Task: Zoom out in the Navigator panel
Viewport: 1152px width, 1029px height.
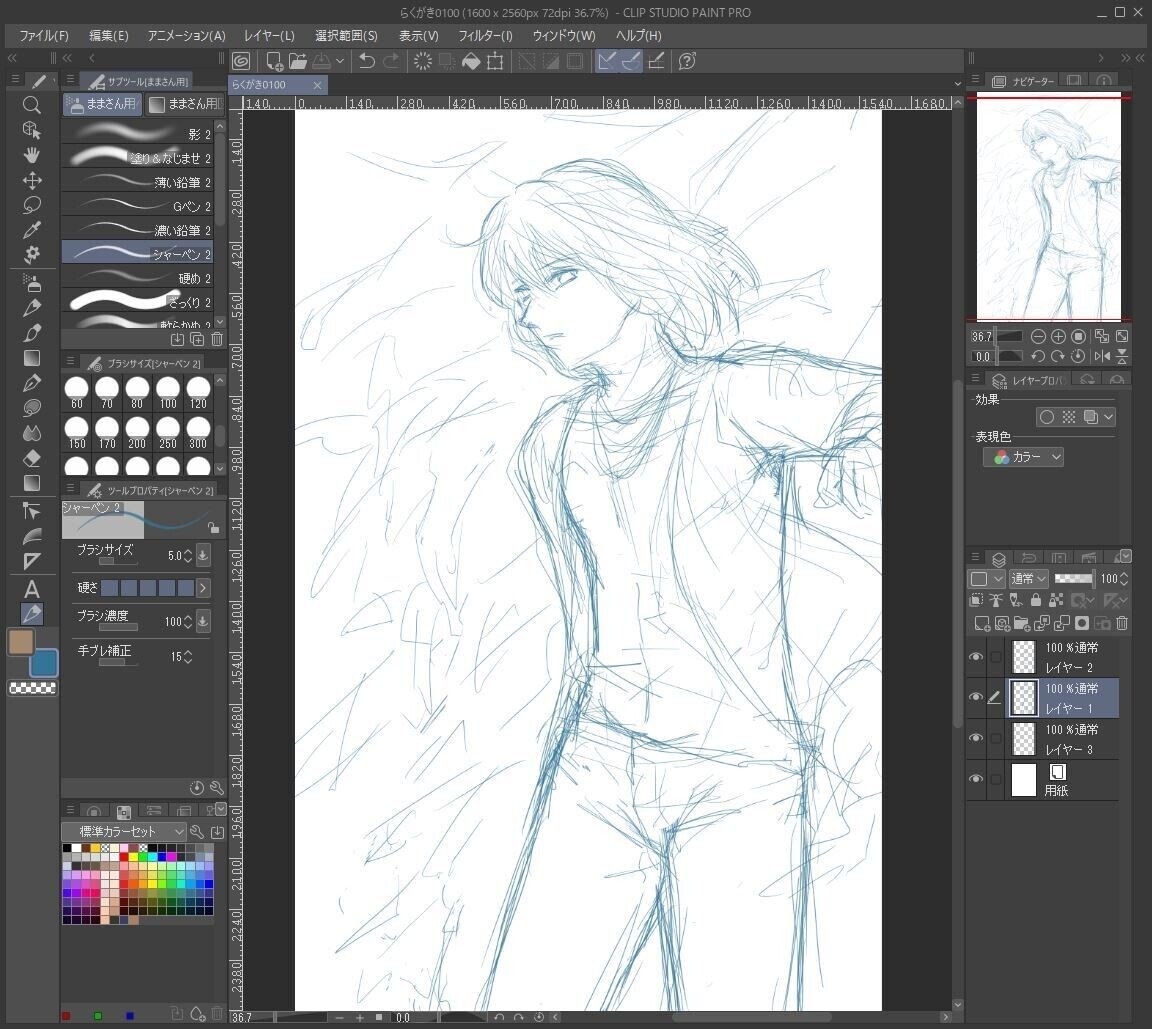Action: click(x=1038, y=336)
